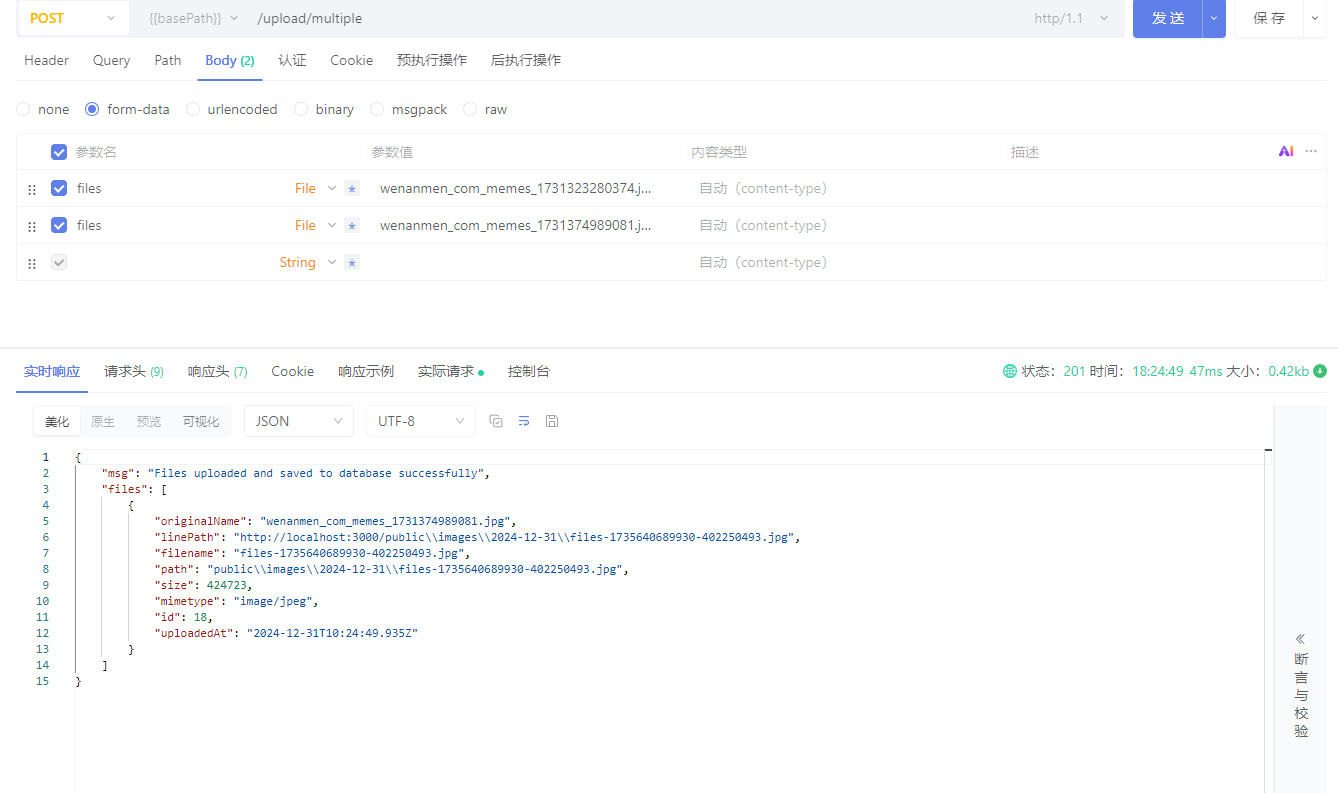Expand the send button dropdown arrow
Screen dimensions: 1338x793
[x=1214, y=18]
